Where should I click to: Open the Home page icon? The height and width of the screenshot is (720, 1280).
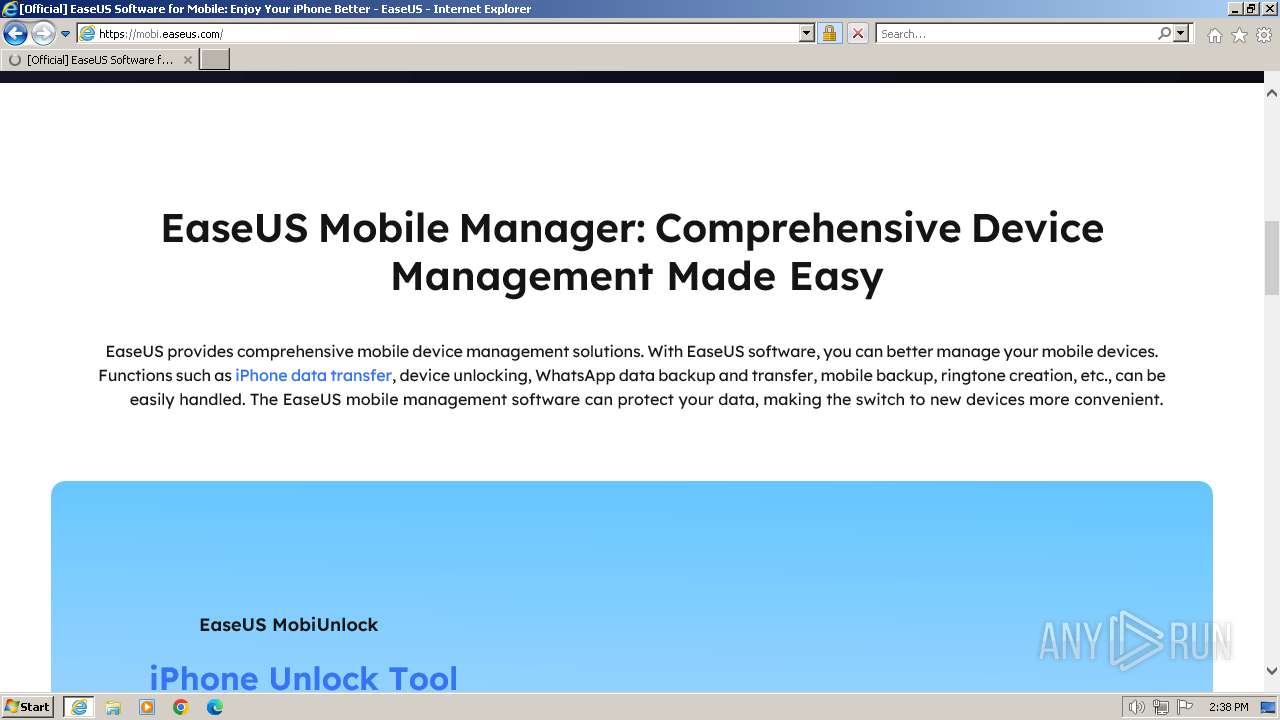[1214, 35]
